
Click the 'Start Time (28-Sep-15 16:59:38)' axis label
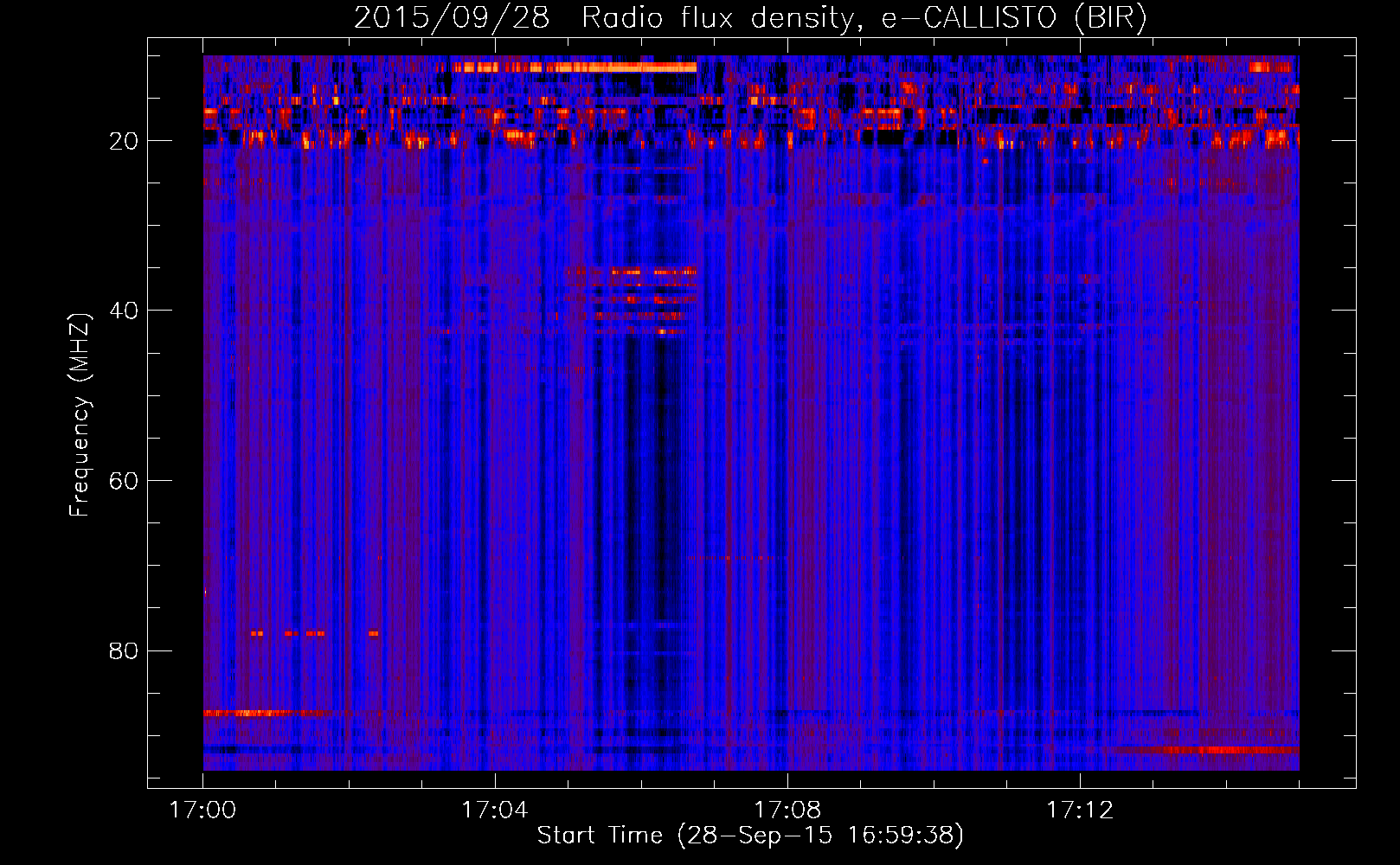click(750, 836)
